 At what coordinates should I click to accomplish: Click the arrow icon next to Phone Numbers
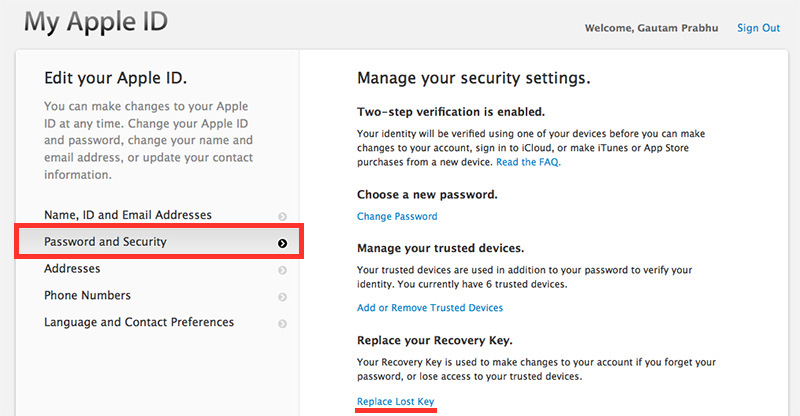283,297
